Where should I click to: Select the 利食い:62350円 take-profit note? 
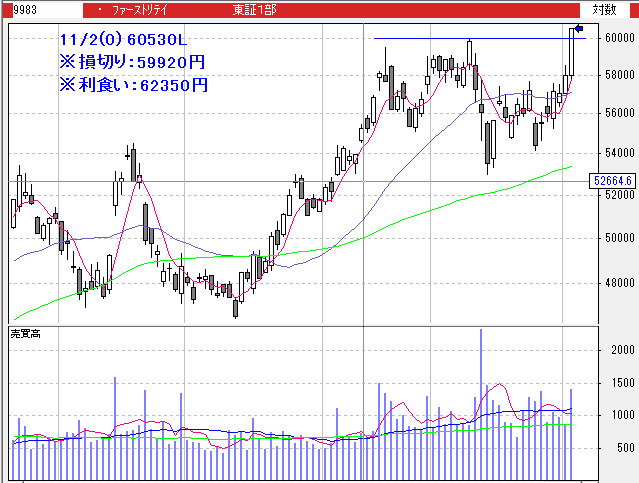point(132,84)
